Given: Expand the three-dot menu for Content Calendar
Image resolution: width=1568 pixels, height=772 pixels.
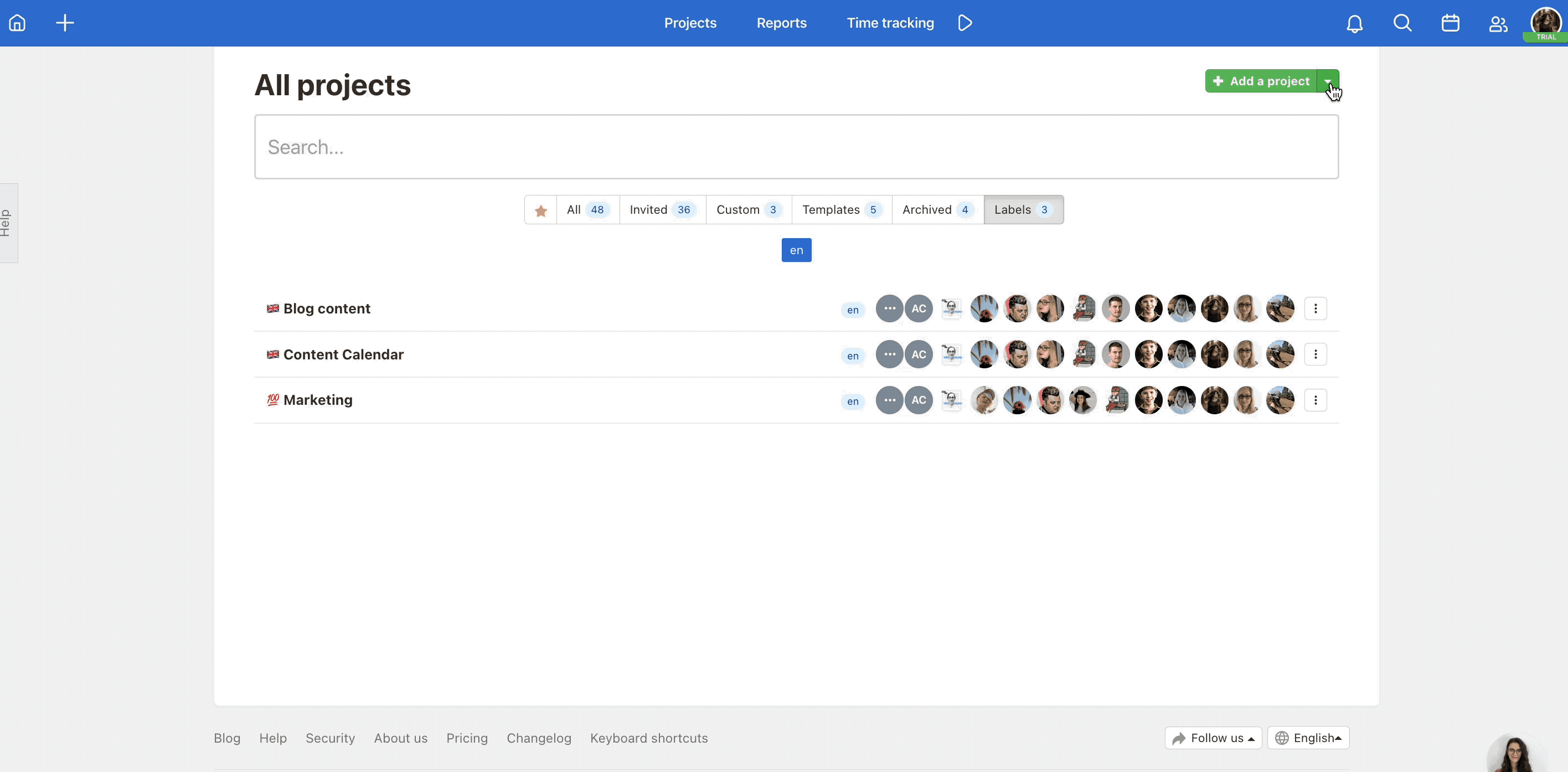Looking at the screenshot, I should (1316, 354).
